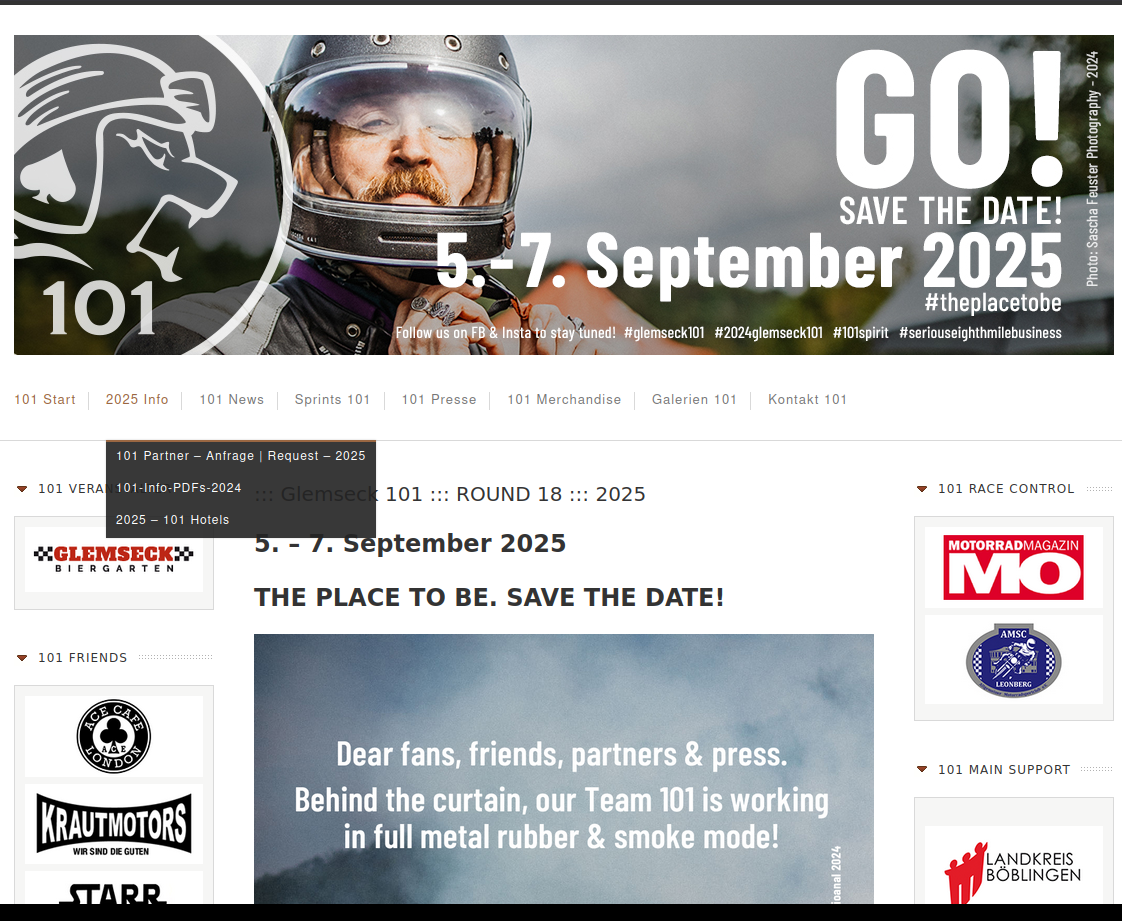This screenshot has height=921, width=1122.
Task: Open Galerien 101 from navigation
Action: pyautogui.click(x=694, y=399)
